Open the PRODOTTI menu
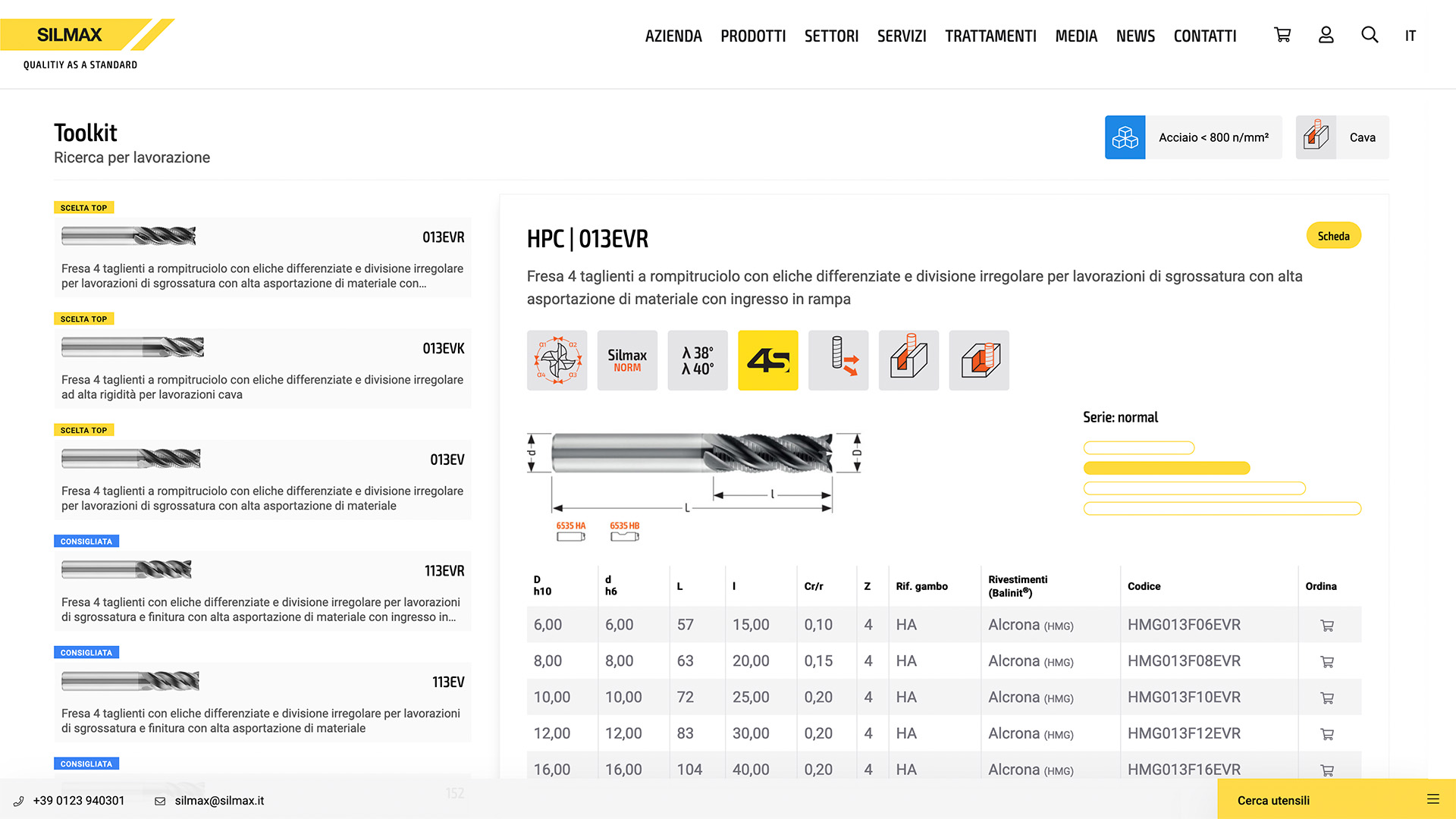The height and width of the screenshot is (819, 1456). (753, 36)
